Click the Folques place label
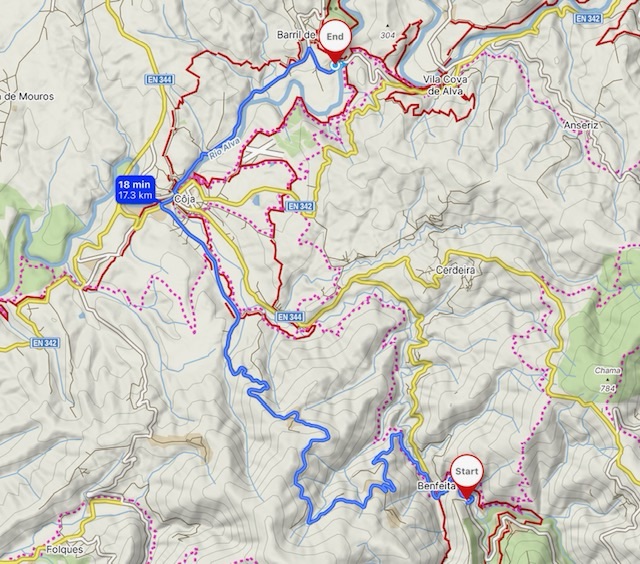This screenshot has width=640, height=564. pos(65,549)
